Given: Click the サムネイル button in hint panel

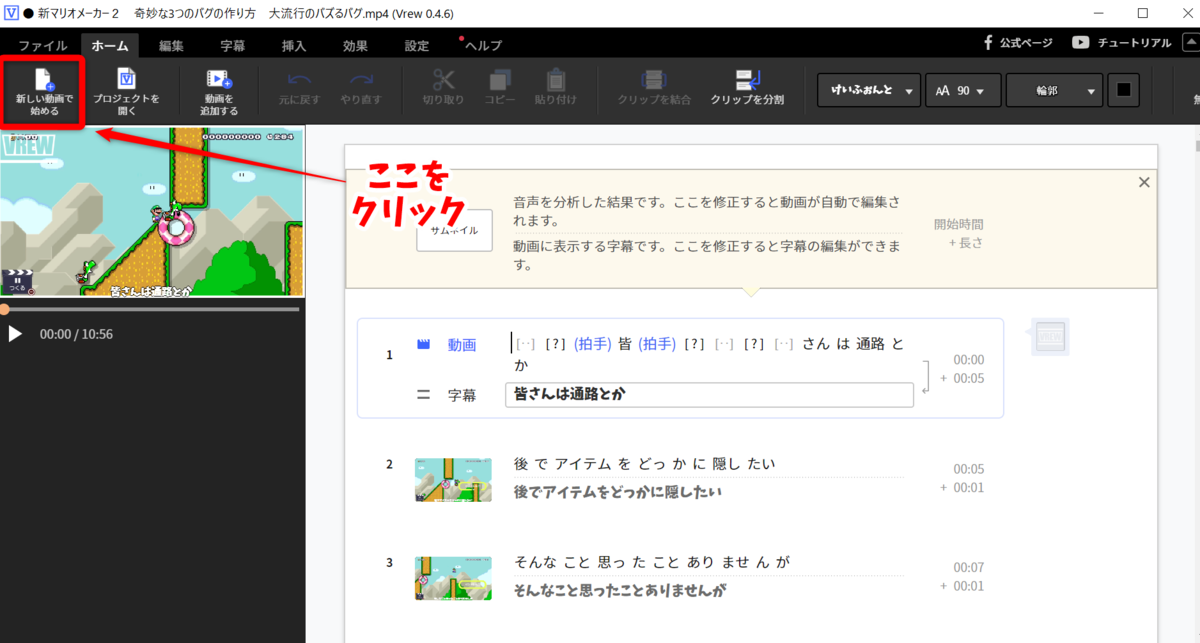Looking at the screenshot, I should click(x=455, y=230).
